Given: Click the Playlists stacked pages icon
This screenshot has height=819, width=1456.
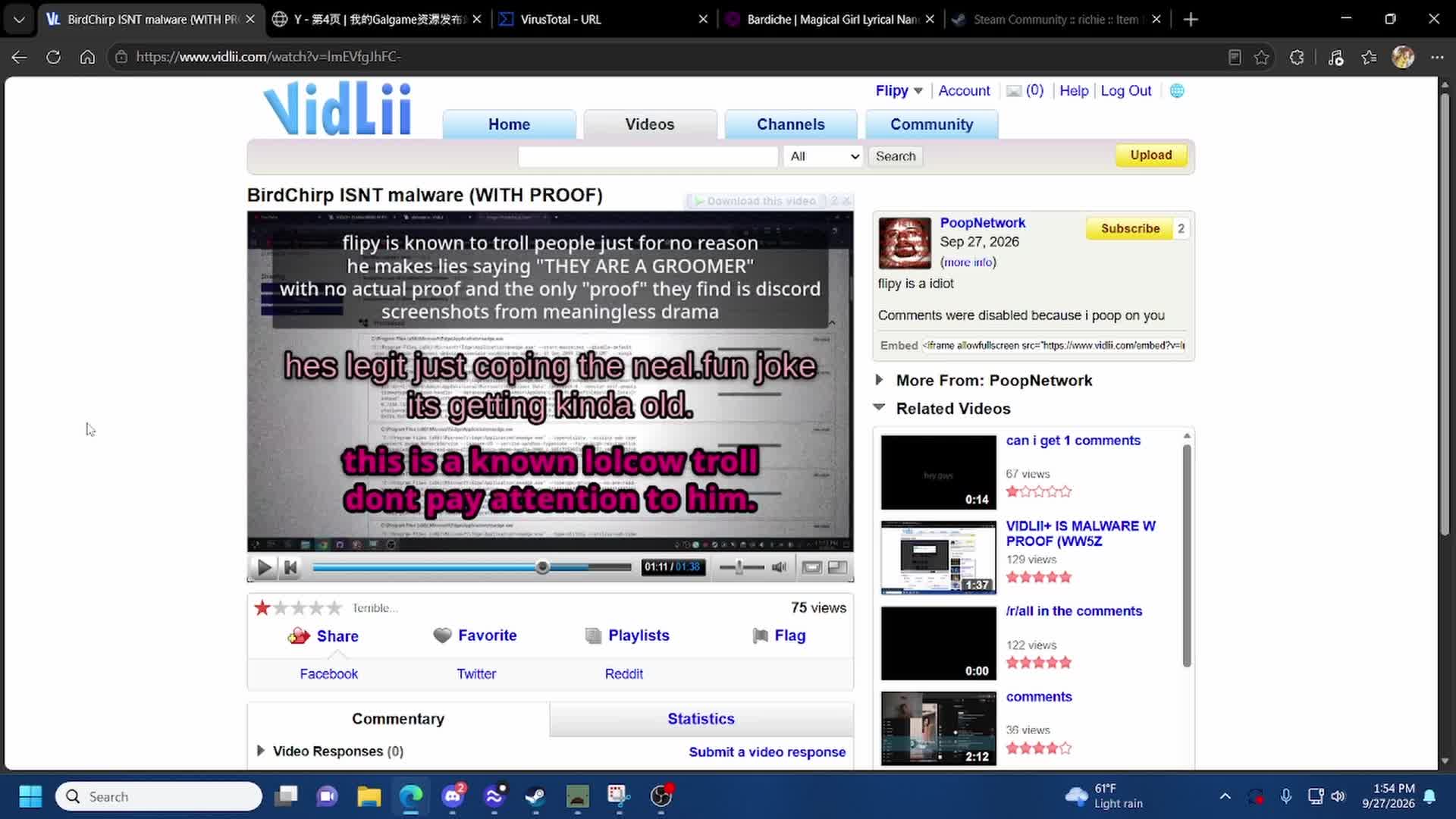Looking at the screenshot, I should [593, 635].
